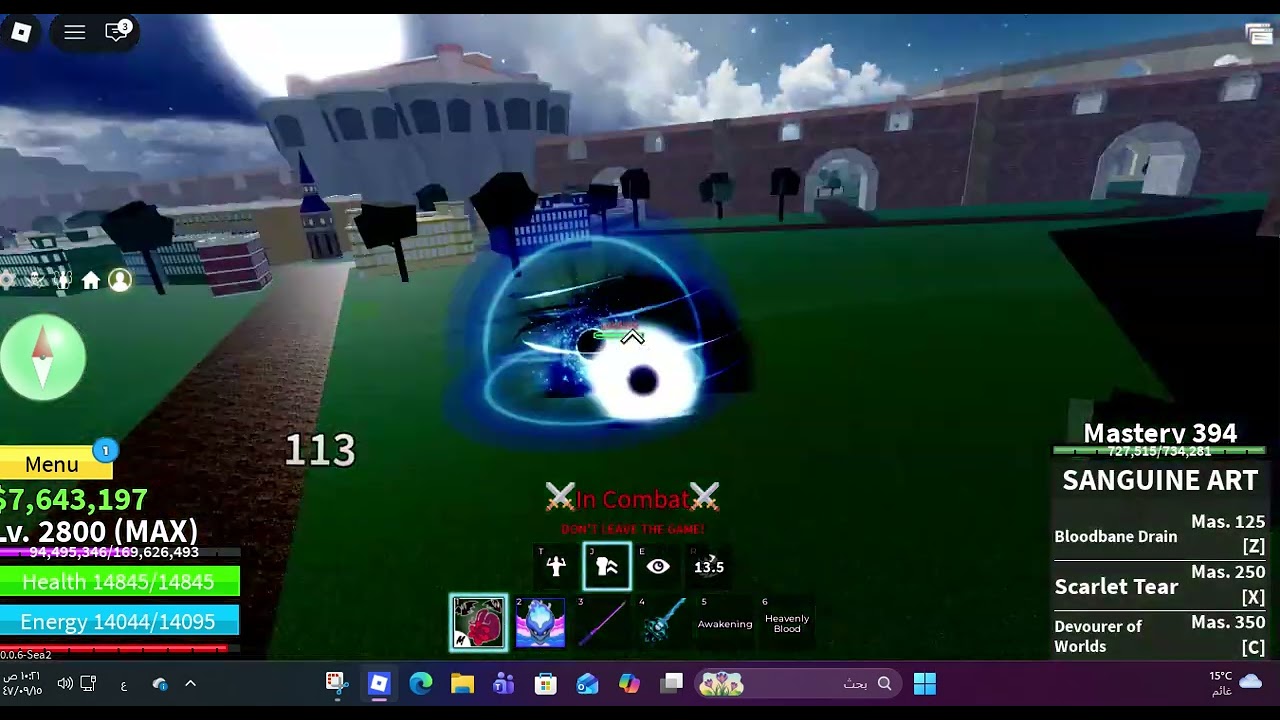
Task: Click the Mastery 394 label
Action: coord(1160,433)
